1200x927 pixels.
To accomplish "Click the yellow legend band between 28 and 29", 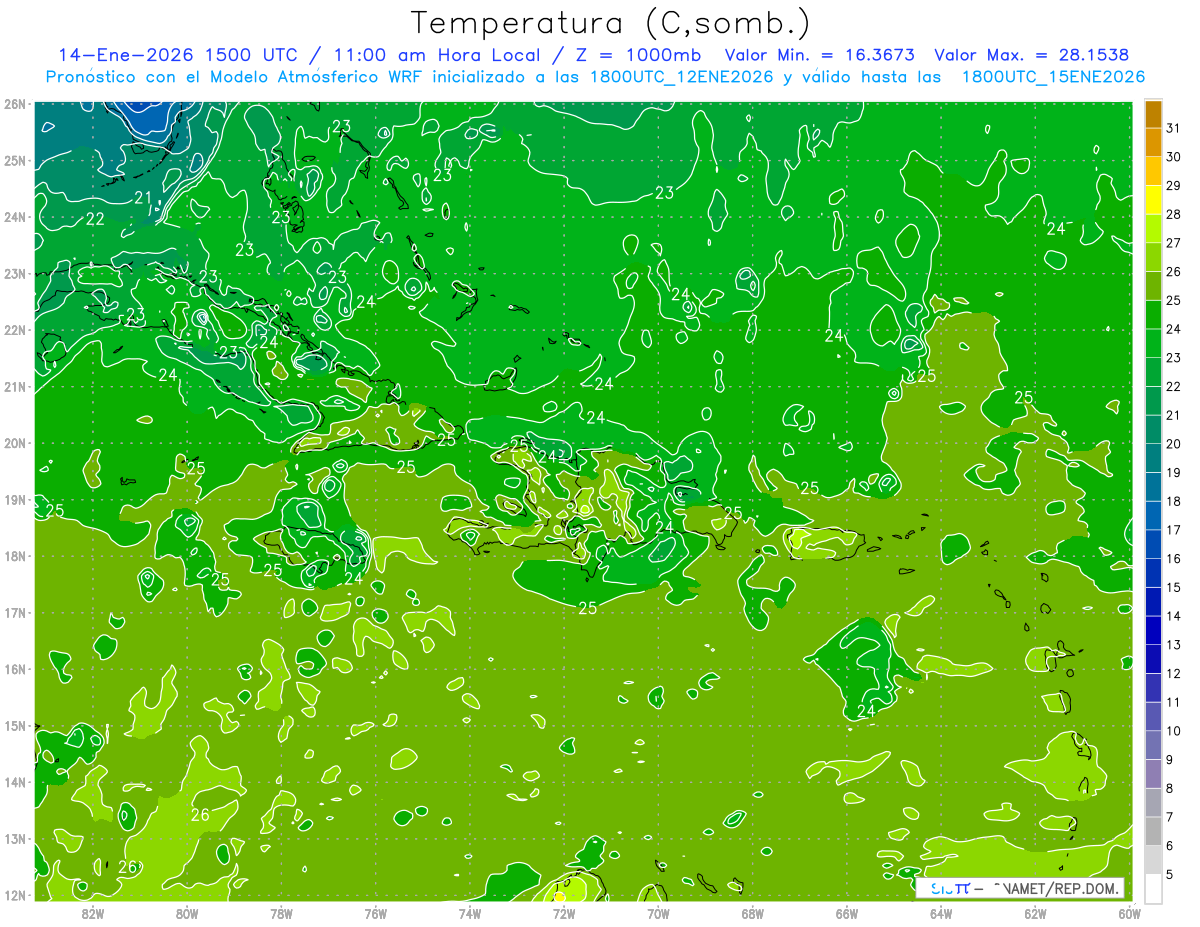I will point(1153,200).
